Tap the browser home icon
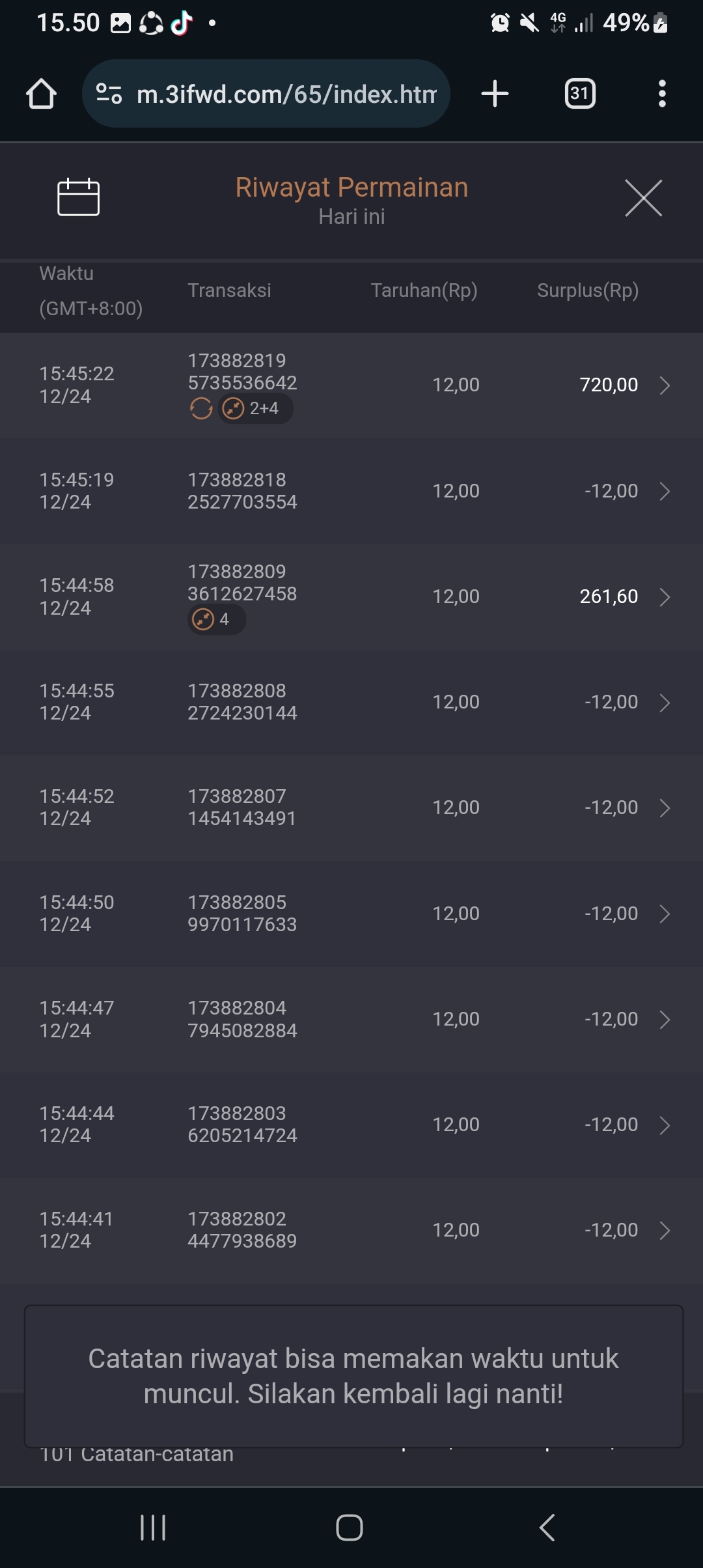Image resolution: width=703 pixels, height=1568 pixels. click(x=41, y=94)
